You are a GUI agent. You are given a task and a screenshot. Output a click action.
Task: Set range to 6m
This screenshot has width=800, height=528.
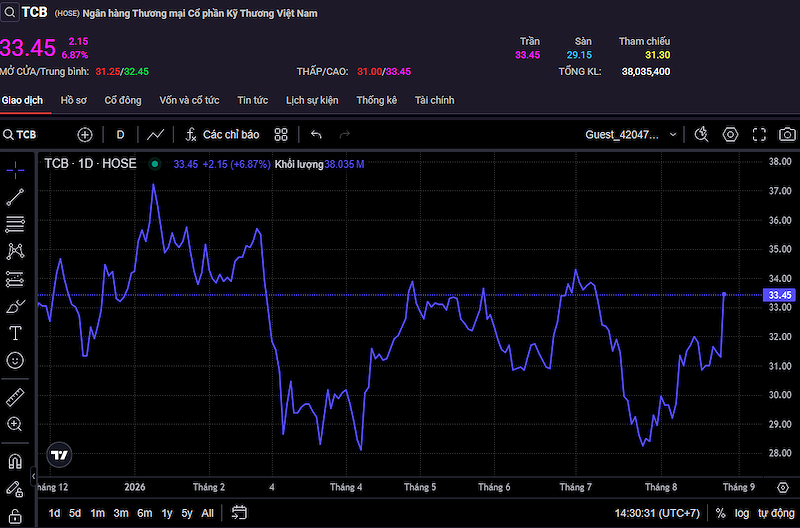[144, 513]
